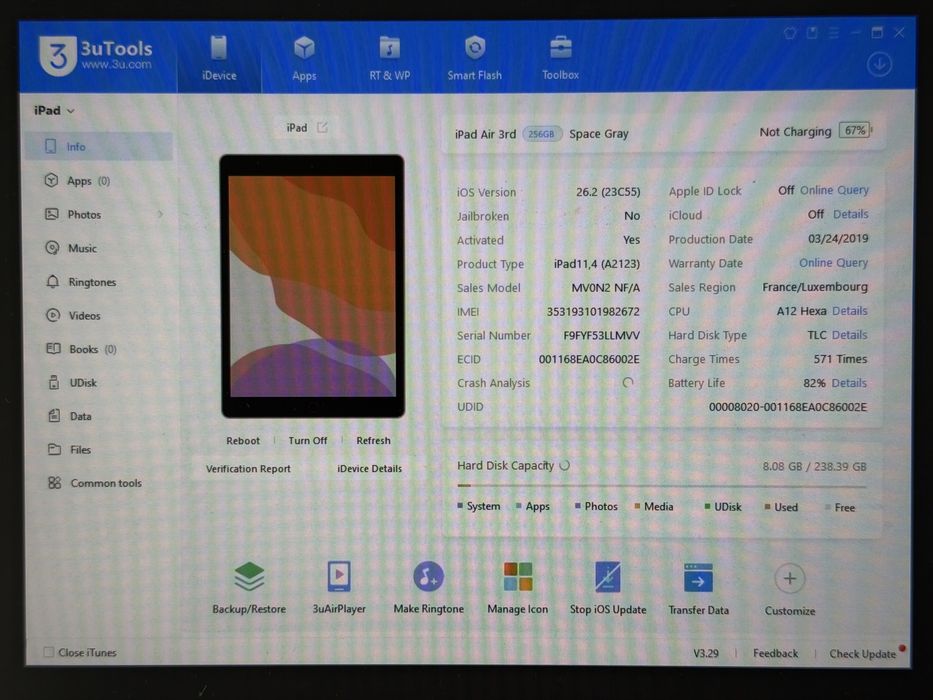Click the iPad device preview image
The width and height of the screenshot is (933, 700).
tap(312, 286)
